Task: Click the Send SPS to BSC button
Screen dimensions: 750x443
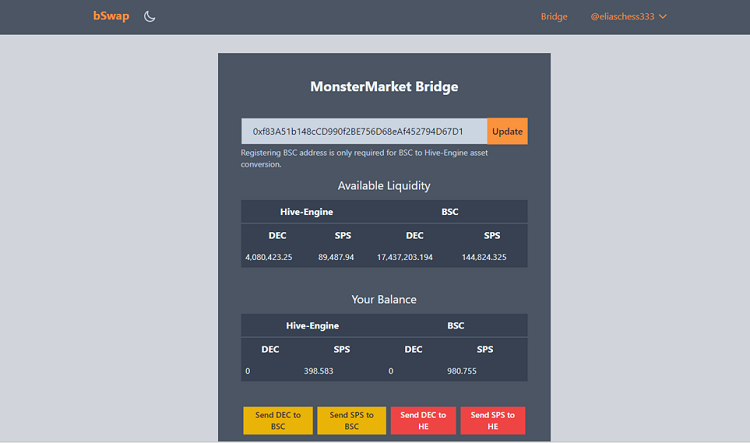Action: [352, 421]
